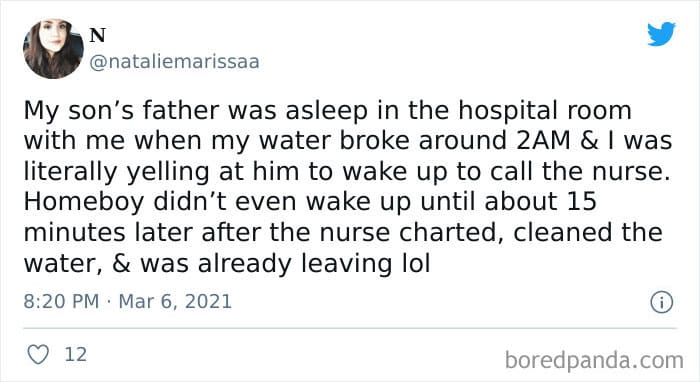Click the Mar 6, 2021 date
The image size is (700, 382).
[x=175, y=301]
